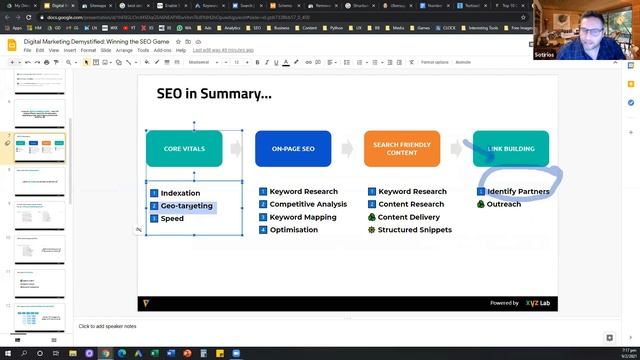The width and height of the screenshot is (640, 360).
Task: Click the redo arrow in the toolbar
Action: 37,62
